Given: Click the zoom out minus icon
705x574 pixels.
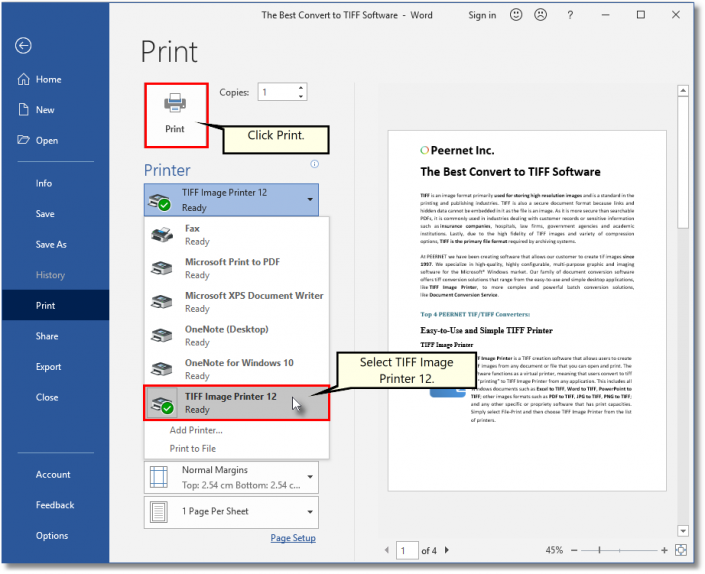Looking at the screenshot, I should coord(574,550).
